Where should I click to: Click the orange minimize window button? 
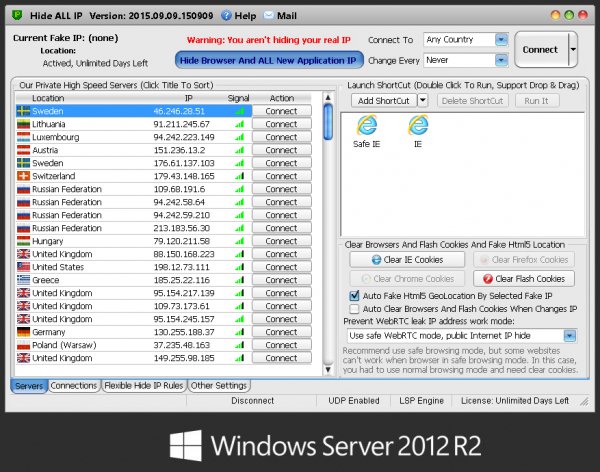pos(555,15)
